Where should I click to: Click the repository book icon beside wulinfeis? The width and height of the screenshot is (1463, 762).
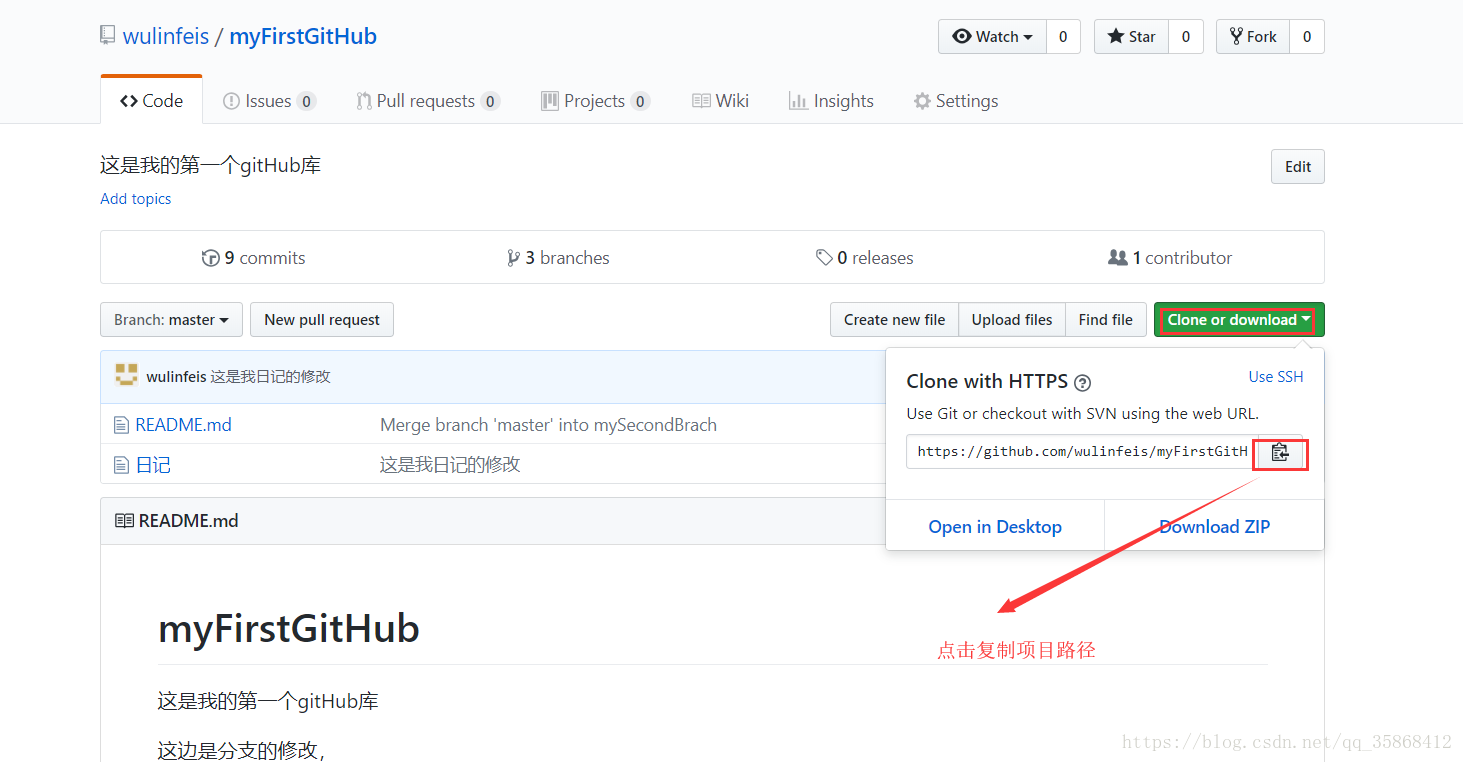pyautogui.click(x=107, y=36)
